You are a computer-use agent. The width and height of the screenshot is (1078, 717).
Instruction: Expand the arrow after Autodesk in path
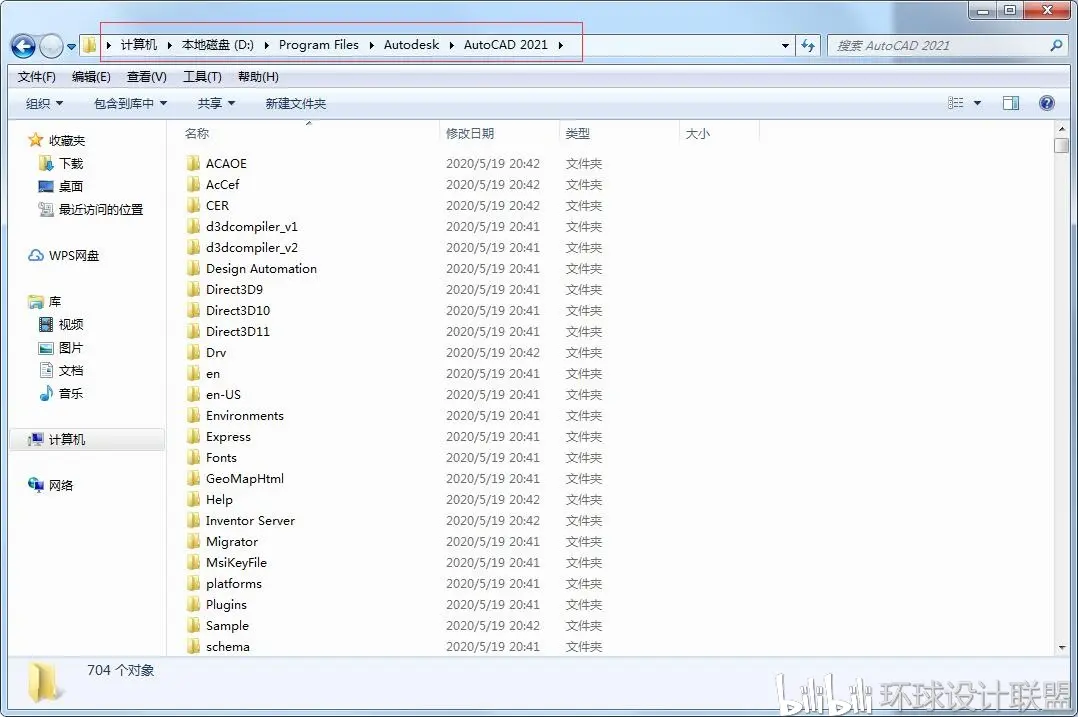click(x=452, y=45)
